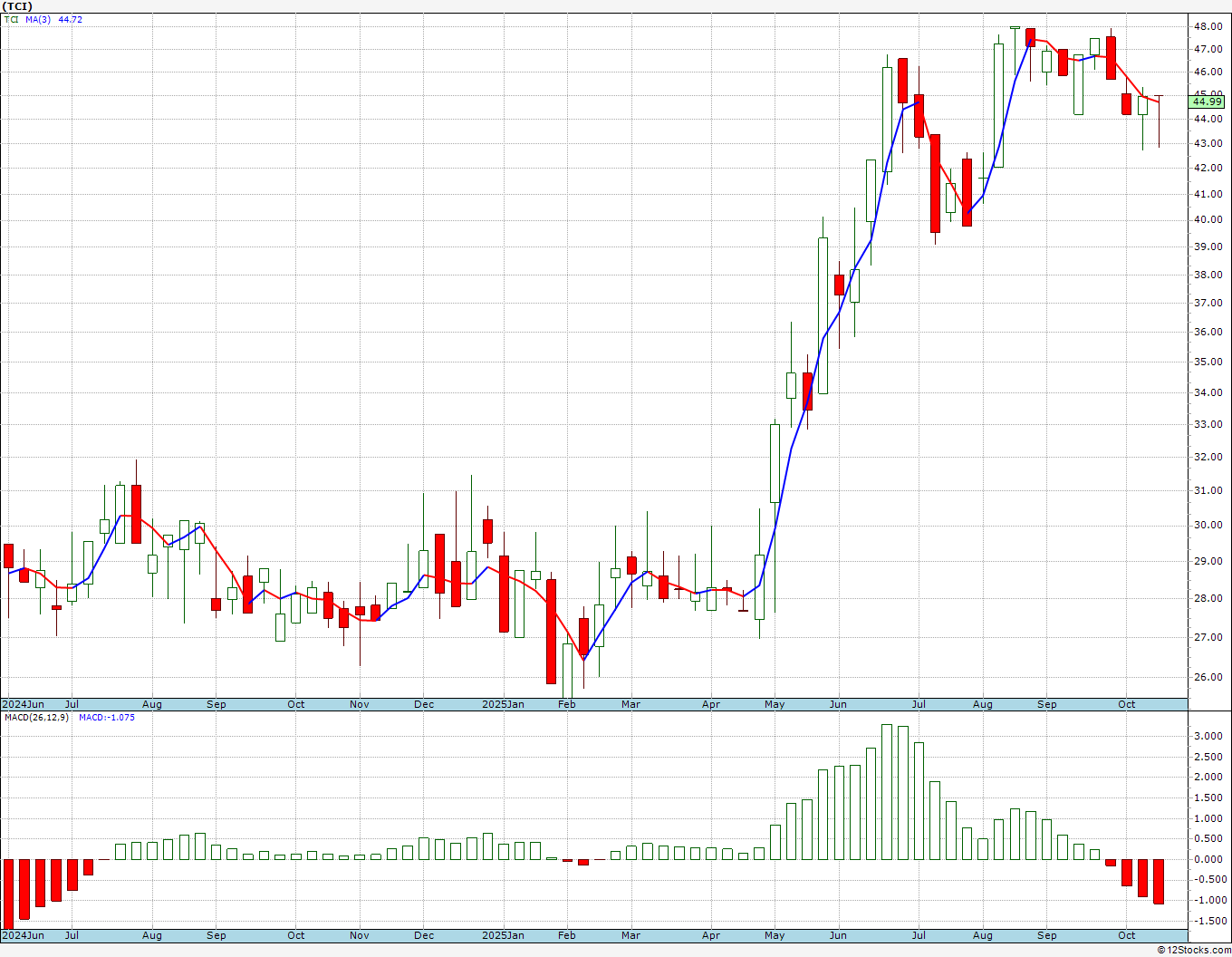Click the 44.99 current price tag

click(x=1208, y=102)
